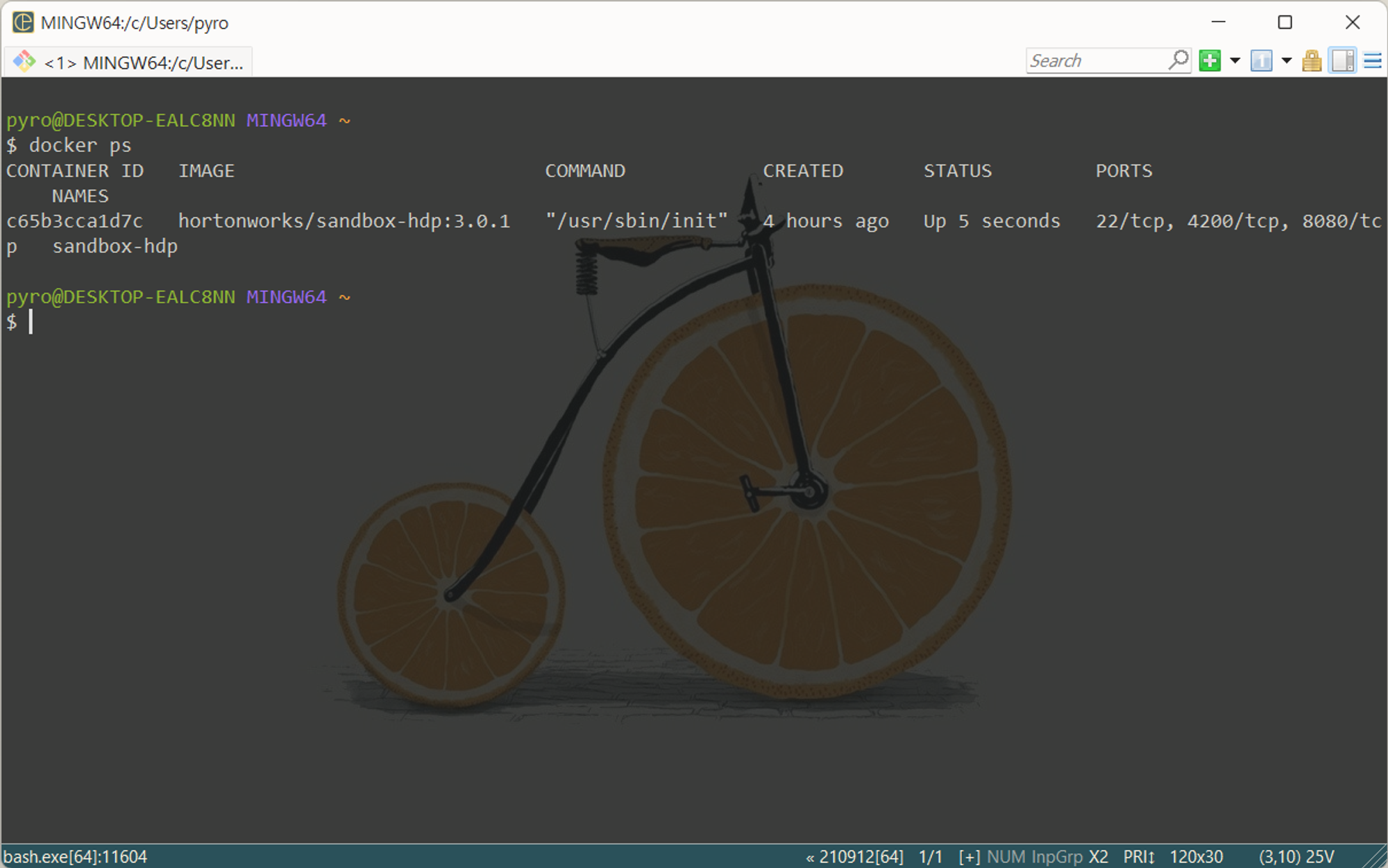The width and height of the screenshot is (1388, 868).
Task: Select the MINGW64:/c/User... console tab
Action: (129, 62)
